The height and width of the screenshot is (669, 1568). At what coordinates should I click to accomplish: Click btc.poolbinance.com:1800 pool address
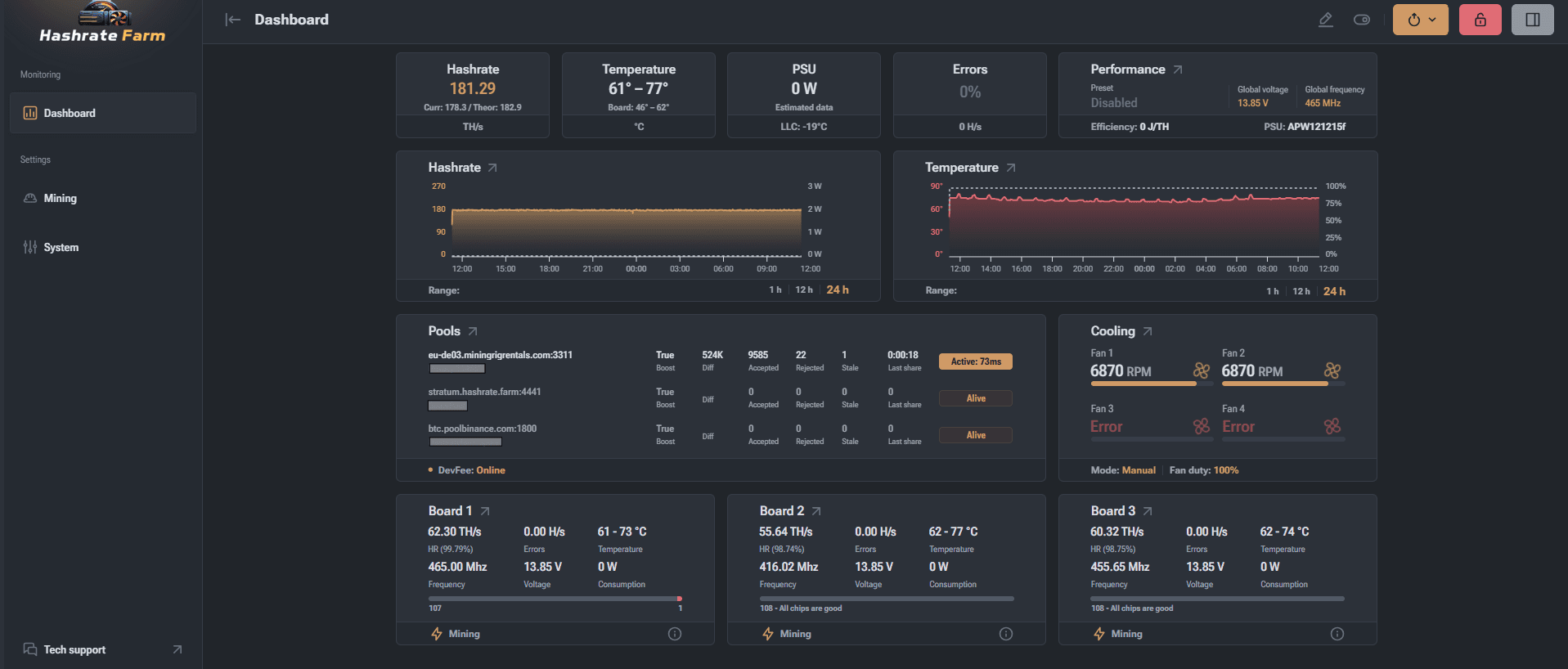(482, 429)
